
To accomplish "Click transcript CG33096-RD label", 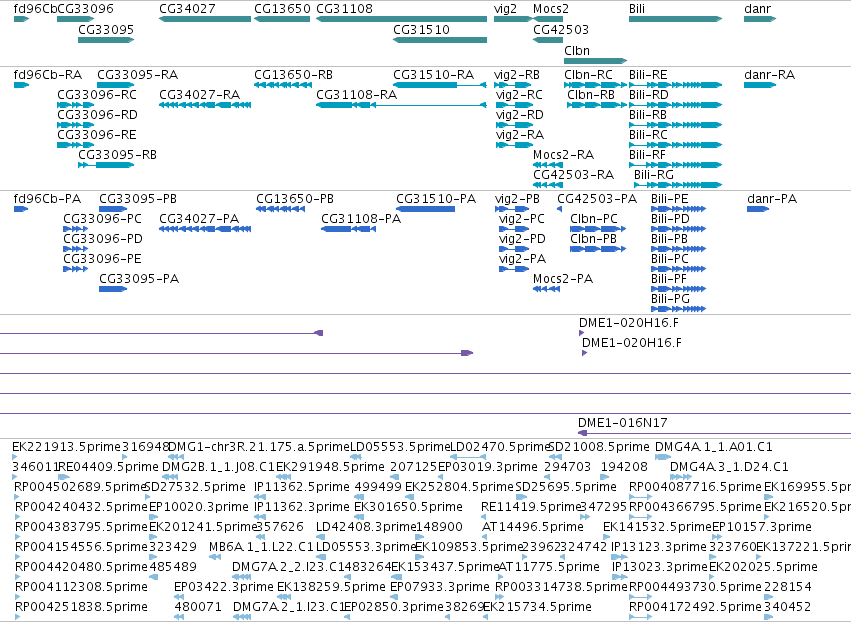I will click(97, 115).
